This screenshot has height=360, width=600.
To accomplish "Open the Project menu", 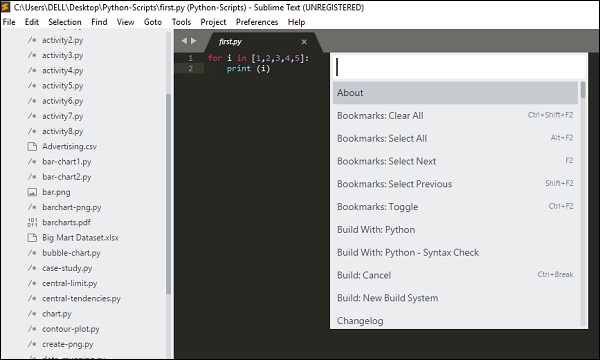I will (213, 22).
